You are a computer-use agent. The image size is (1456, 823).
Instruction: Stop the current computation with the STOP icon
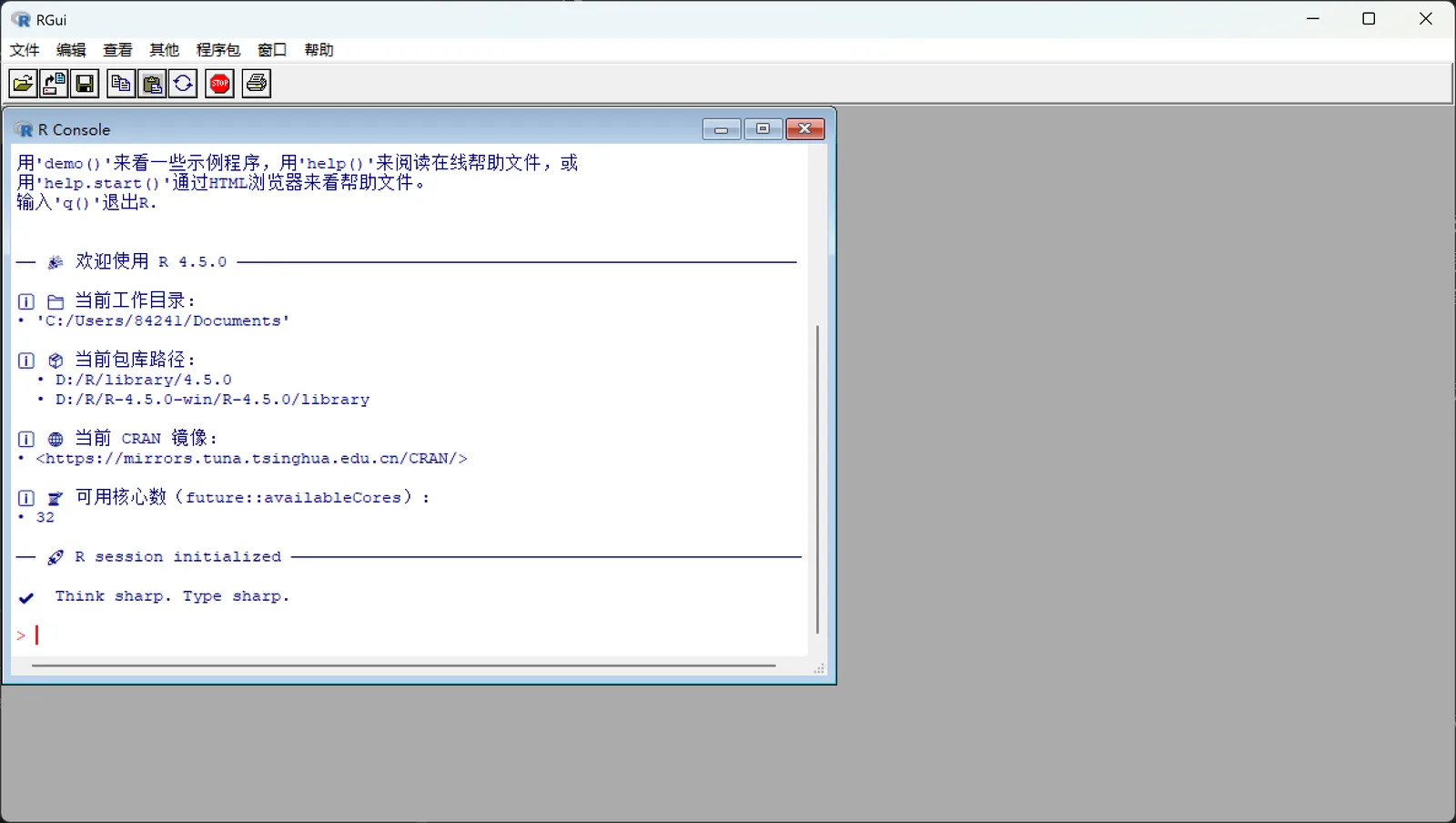[x=219, y=84]
